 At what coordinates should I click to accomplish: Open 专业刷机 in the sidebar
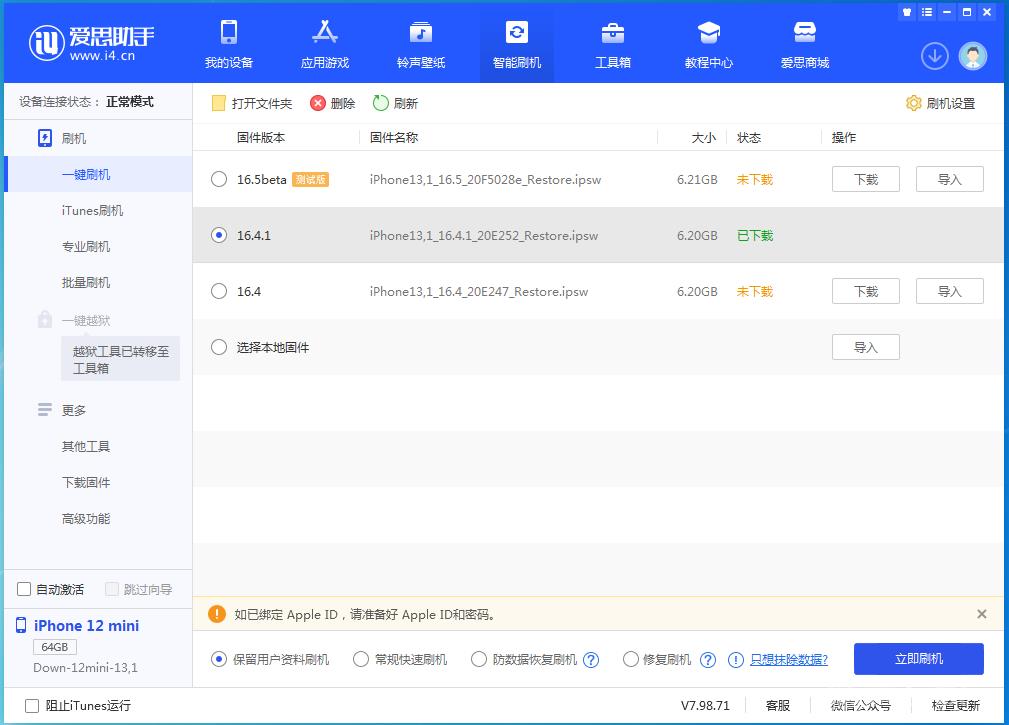coord(86,247)
